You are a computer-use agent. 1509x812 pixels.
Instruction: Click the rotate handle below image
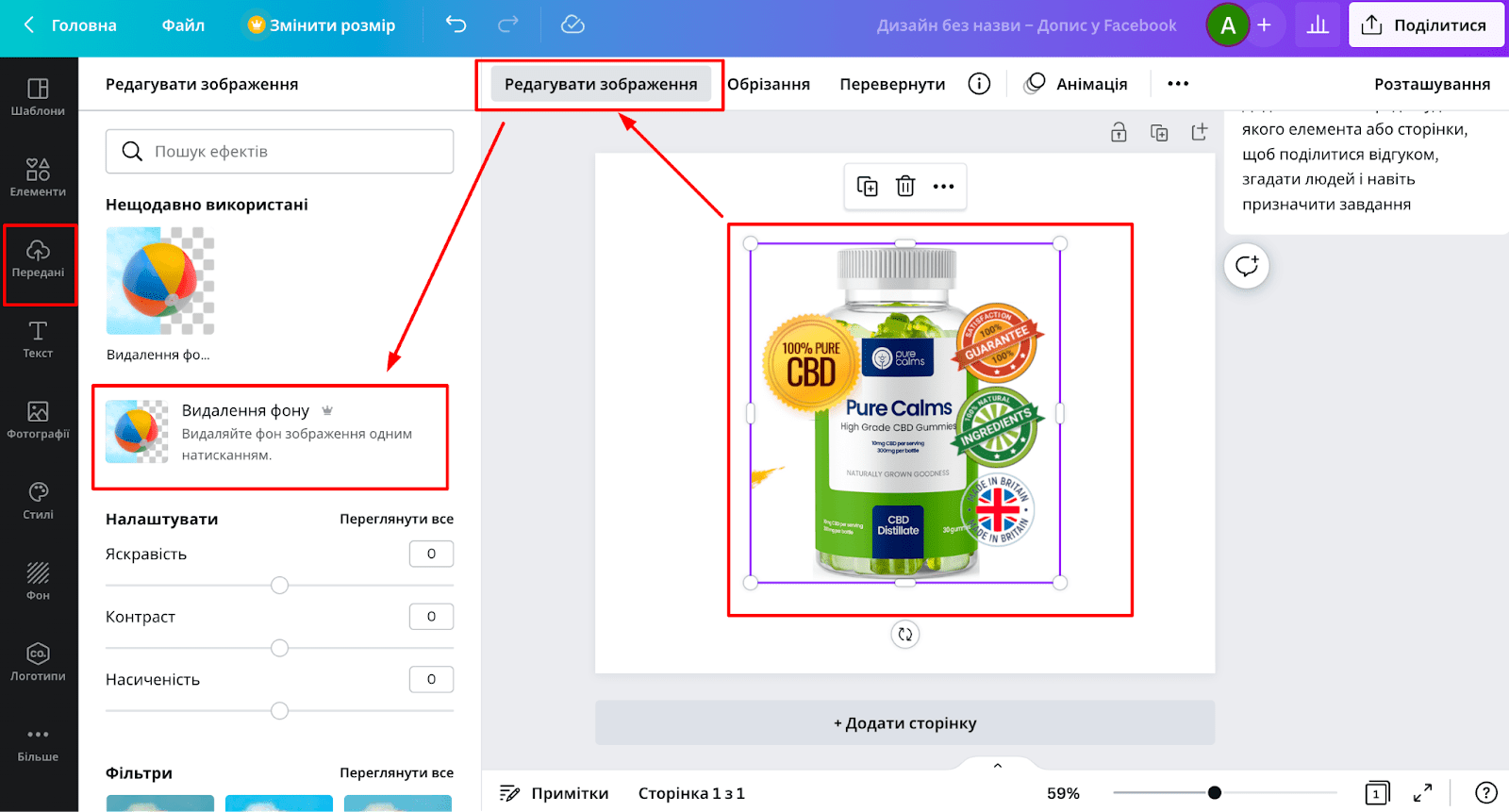[905, 635]
